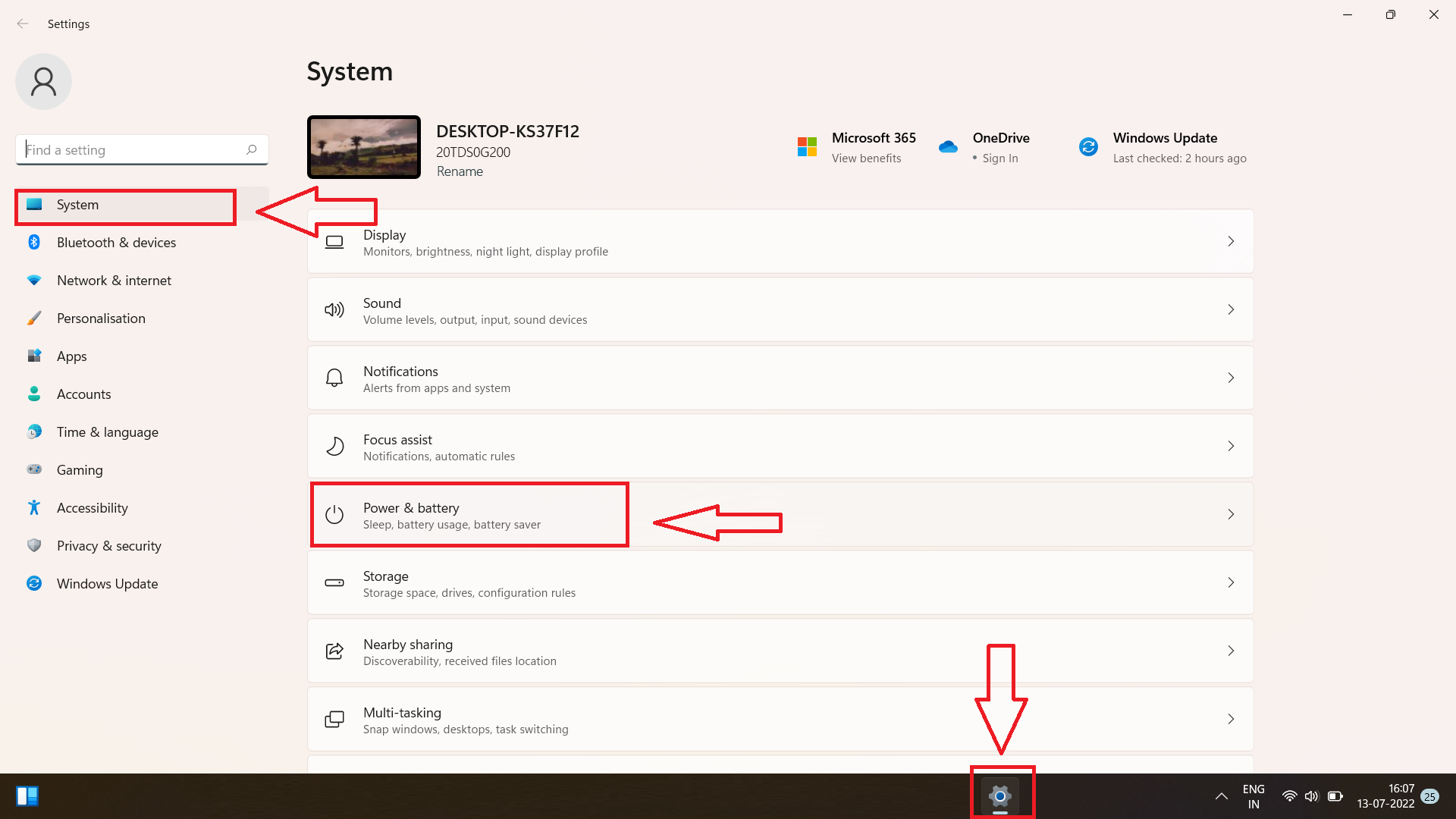Viewport: 1456px width, 819px height.
Task: Open Gaming settings category
Action: click(x=80, y=470)
